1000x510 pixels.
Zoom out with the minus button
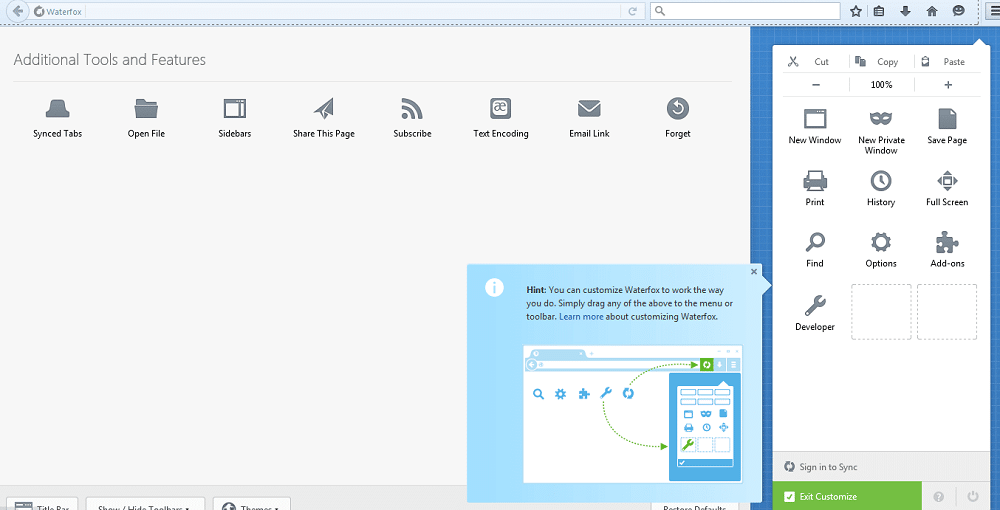pos(816,85)
